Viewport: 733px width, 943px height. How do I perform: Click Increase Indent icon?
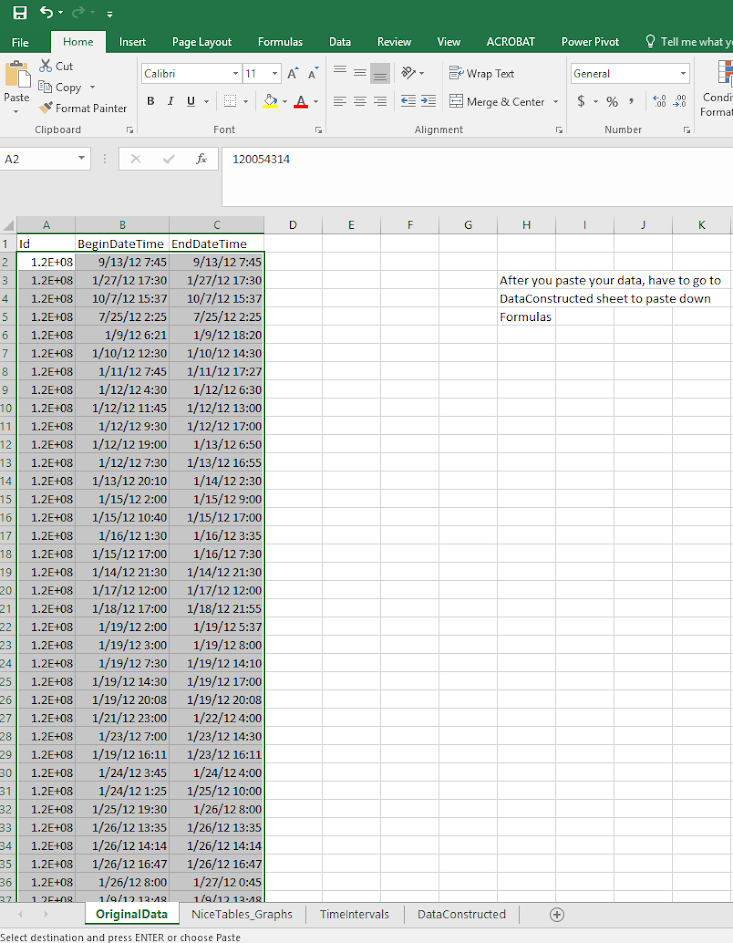tap(428, 102)
